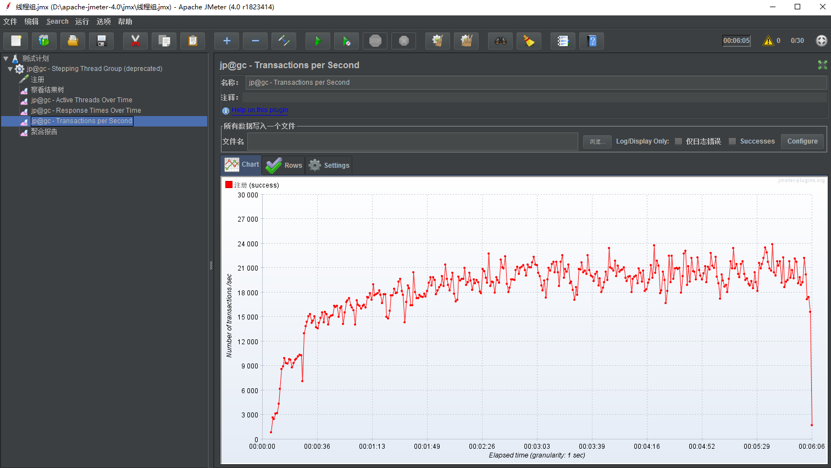Click the Clear all results icon
831x469 pixels.
pyautogui.click(x=466, y=41)
